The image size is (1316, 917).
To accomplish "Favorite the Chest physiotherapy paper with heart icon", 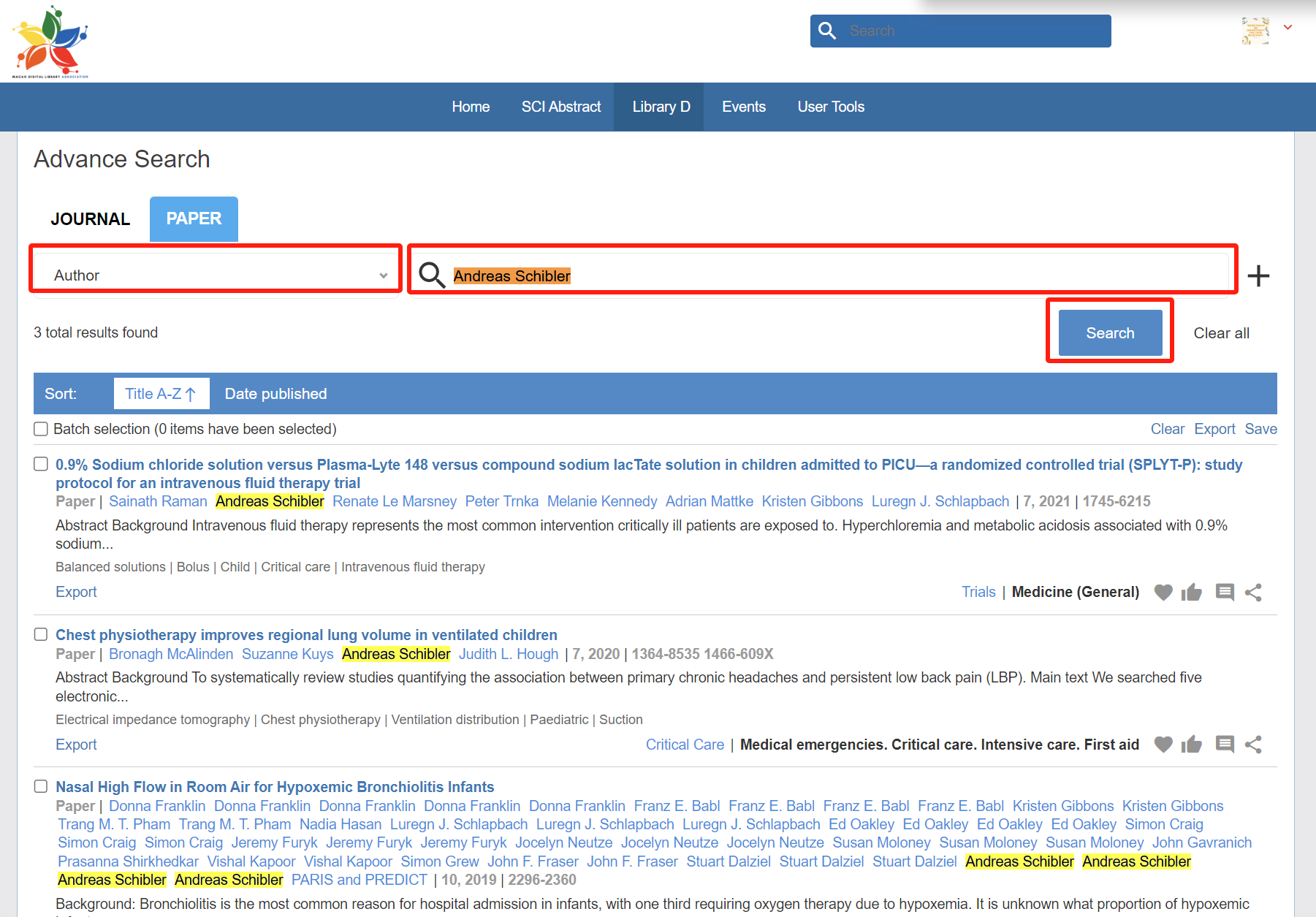I will (1163, 745).
